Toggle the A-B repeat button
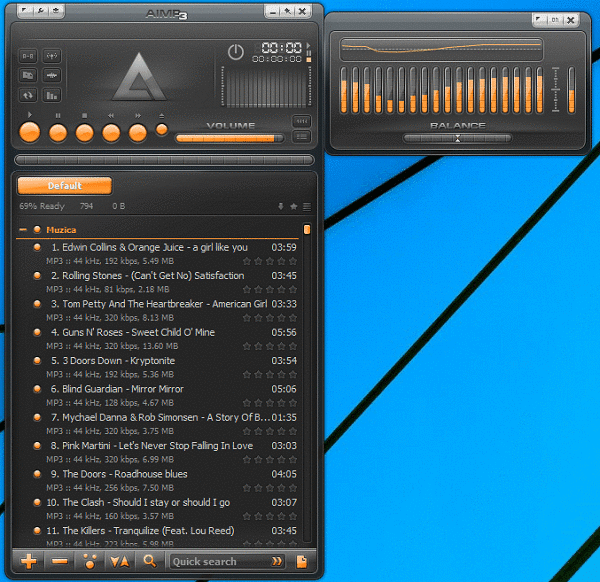The image size is (600, 582). coord(27,56)
